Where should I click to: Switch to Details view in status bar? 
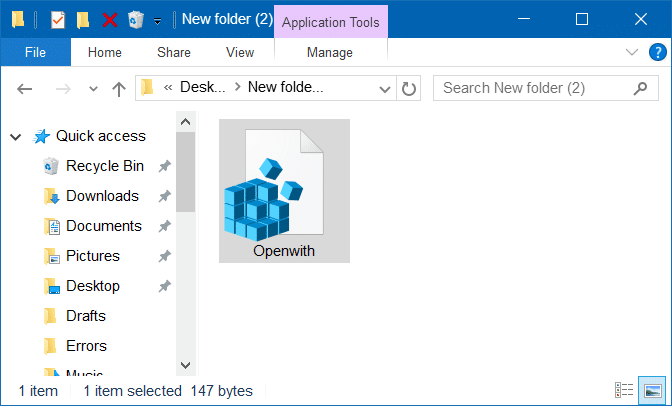(x=624, y=390)
